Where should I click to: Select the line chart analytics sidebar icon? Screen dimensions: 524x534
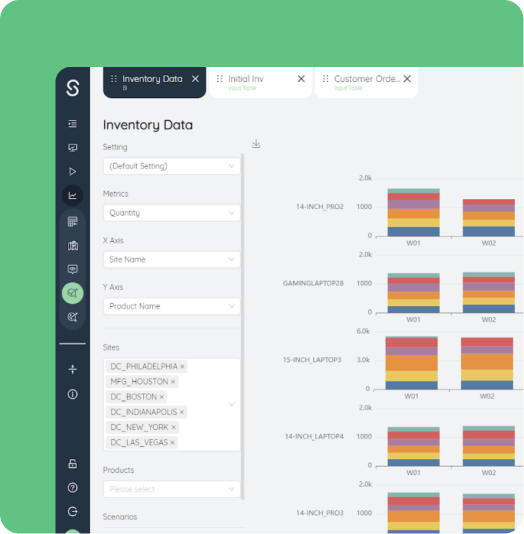coord(73,195)
